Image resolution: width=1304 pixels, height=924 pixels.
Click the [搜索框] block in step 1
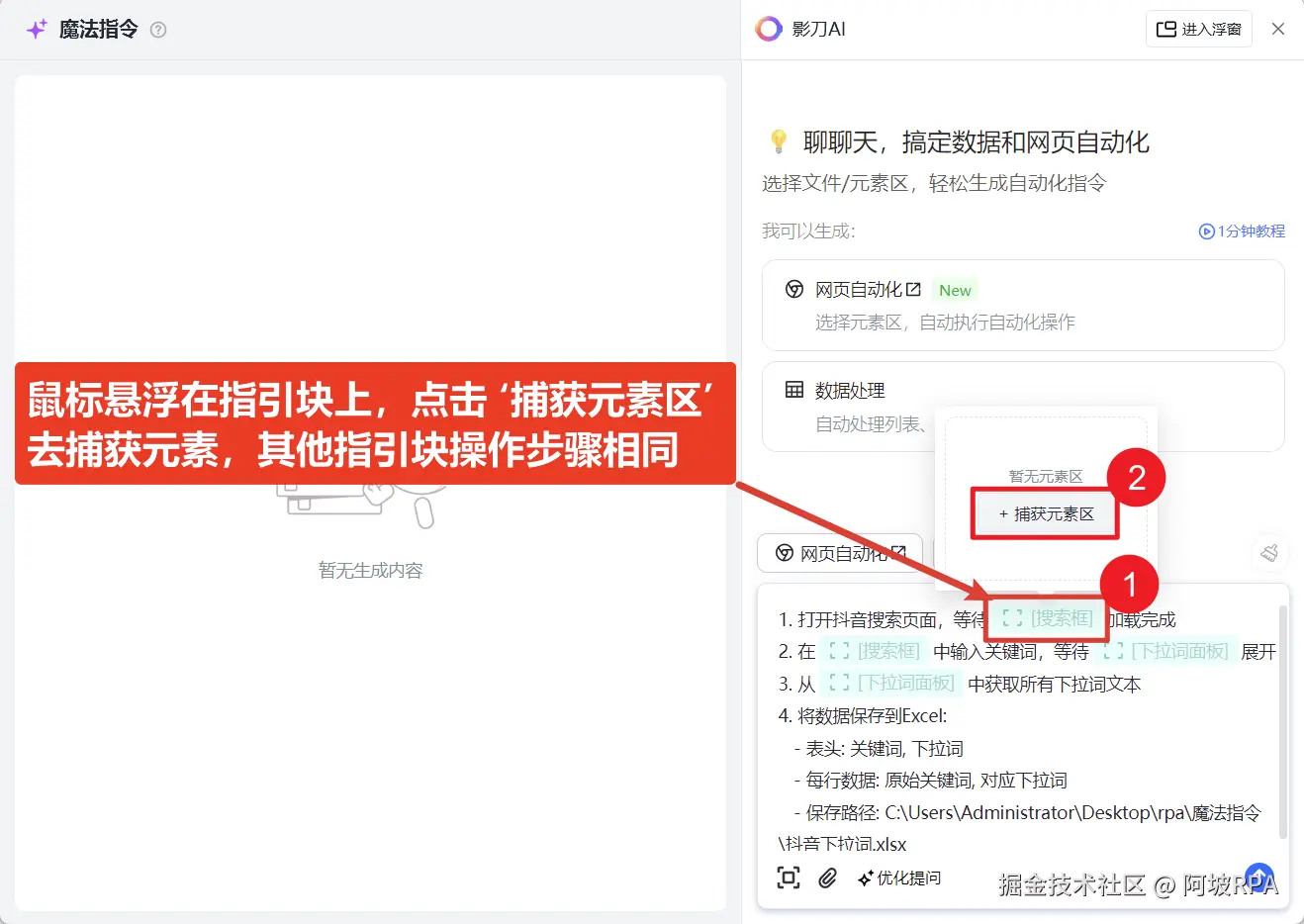coord(1047,618)
